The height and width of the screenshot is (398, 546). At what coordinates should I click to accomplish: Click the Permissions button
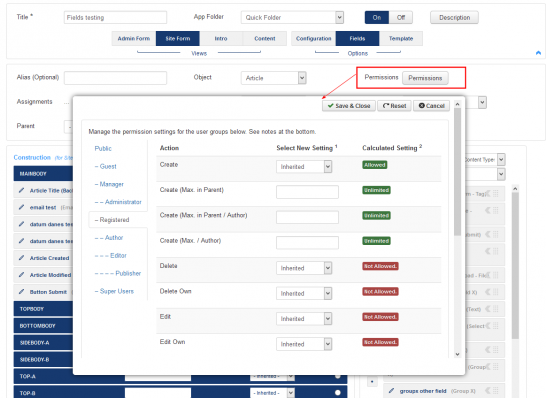(425, 78)
